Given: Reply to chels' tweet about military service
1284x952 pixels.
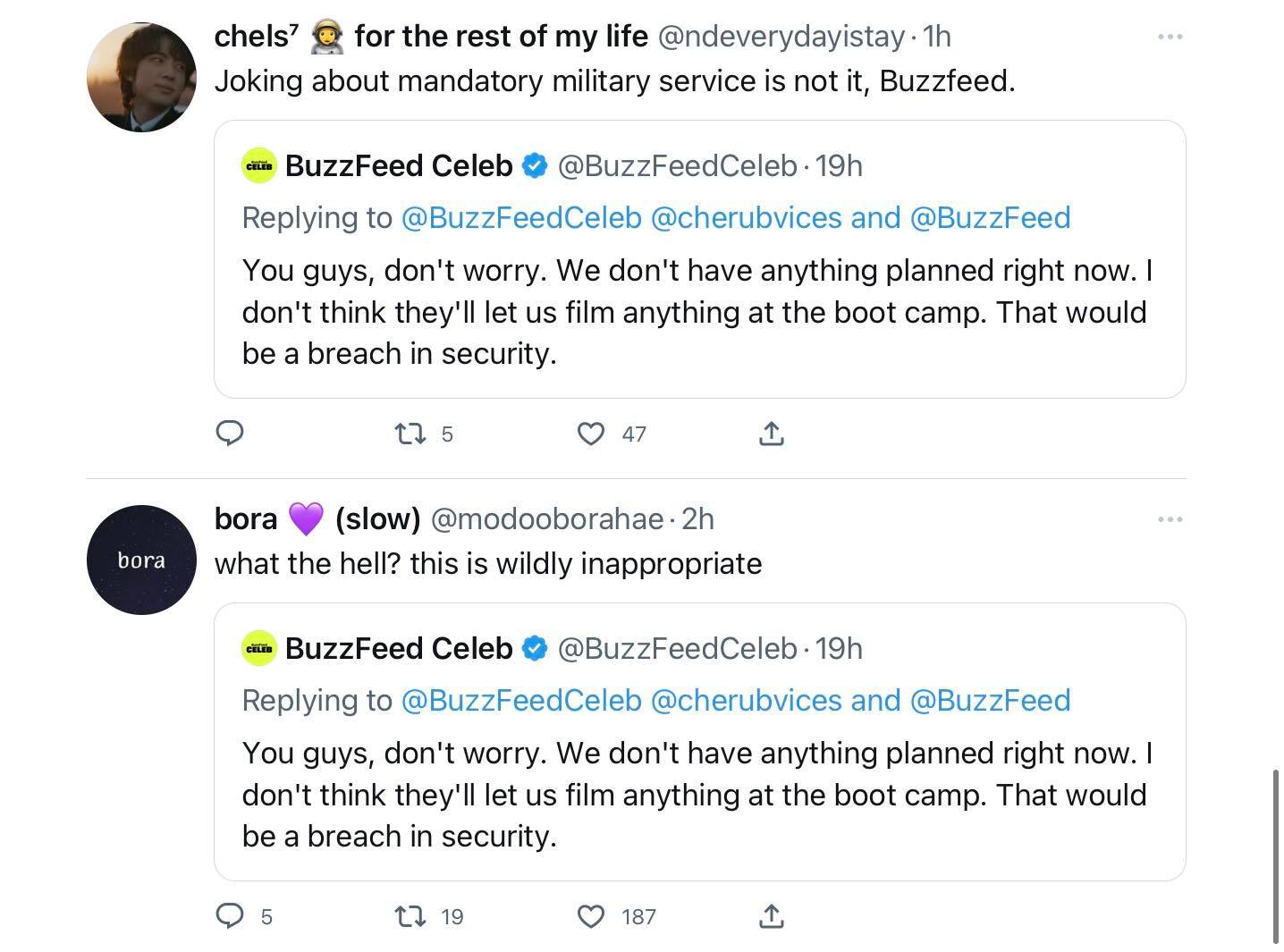Looking at the screenshot, I should (x=231, y=434).
